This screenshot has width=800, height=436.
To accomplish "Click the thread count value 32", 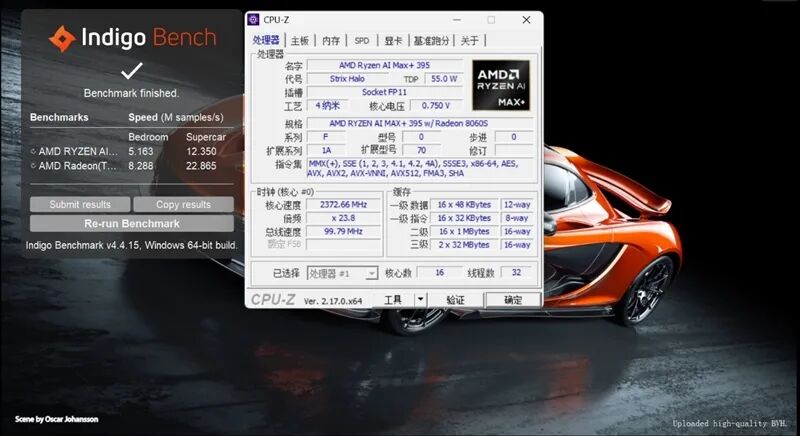I will click(516, 273).
